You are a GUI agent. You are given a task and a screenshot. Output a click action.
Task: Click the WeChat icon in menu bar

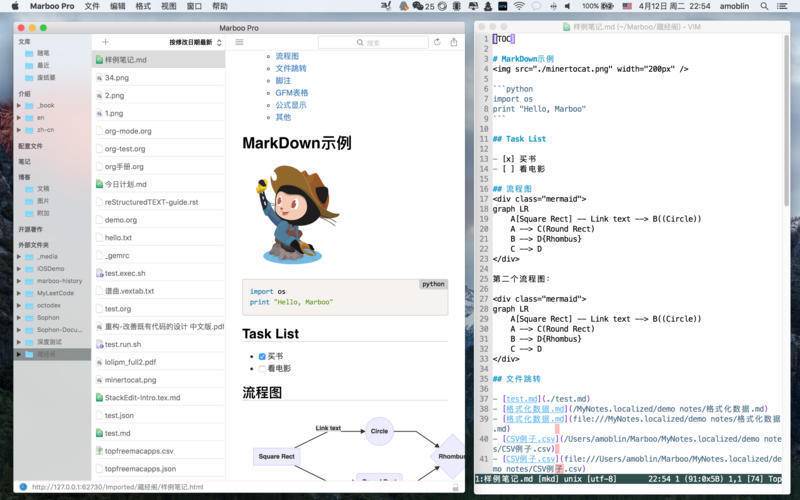(418, 6)
